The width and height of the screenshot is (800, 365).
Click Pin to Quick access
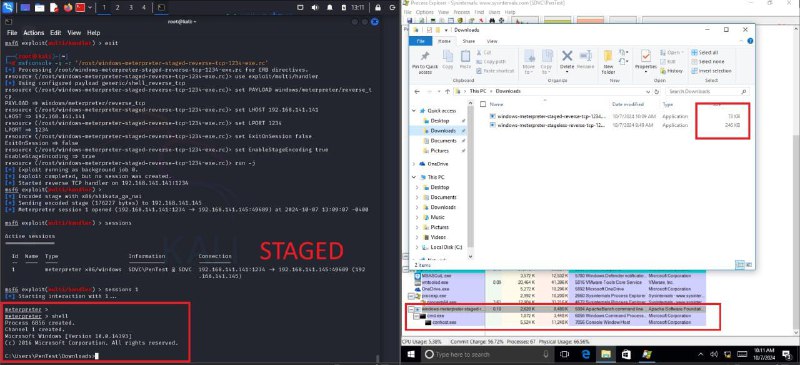tap(425, 63)
